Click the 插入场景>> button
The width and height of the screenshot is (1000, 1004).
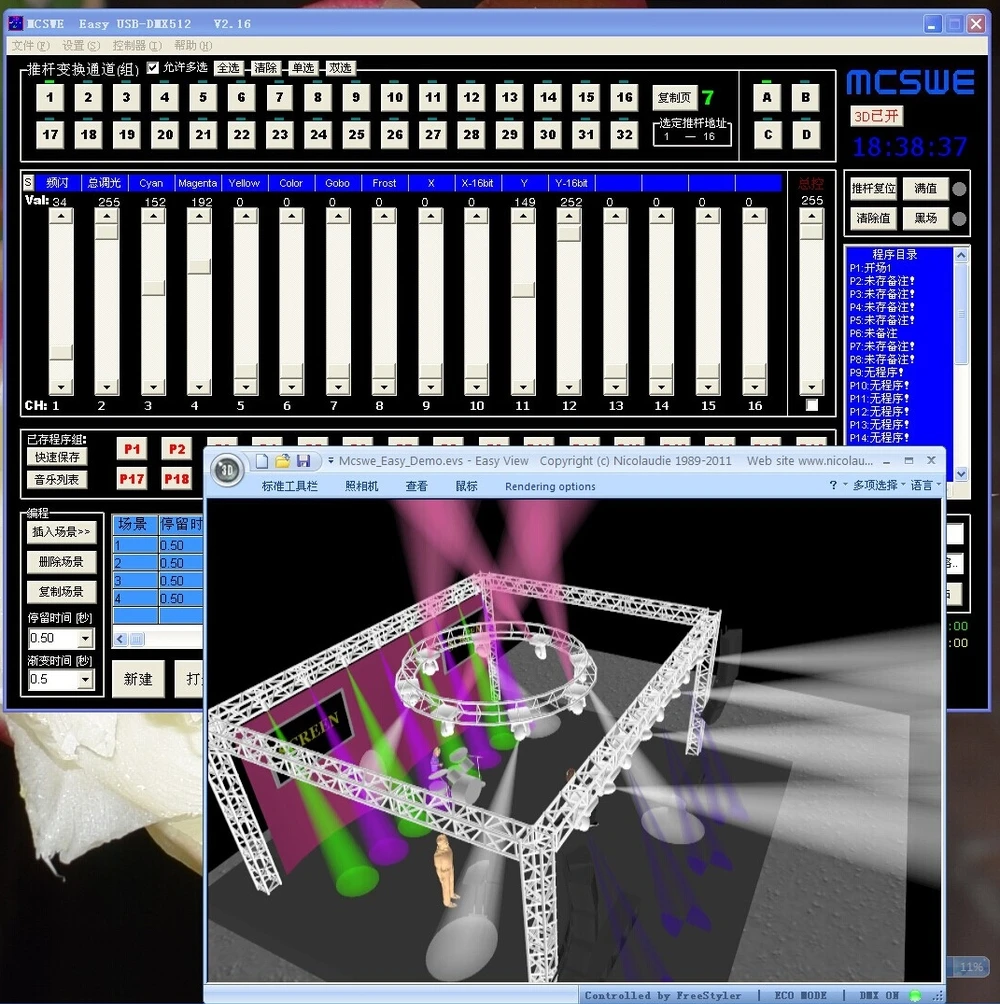click(x=61, y=532)
